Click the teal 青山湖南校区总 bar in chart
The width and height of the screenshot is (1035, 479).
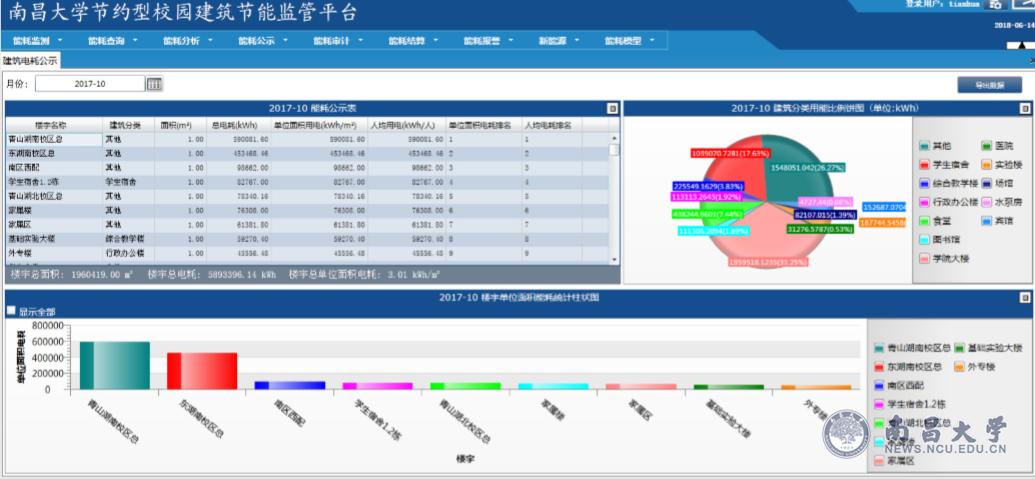115,366
